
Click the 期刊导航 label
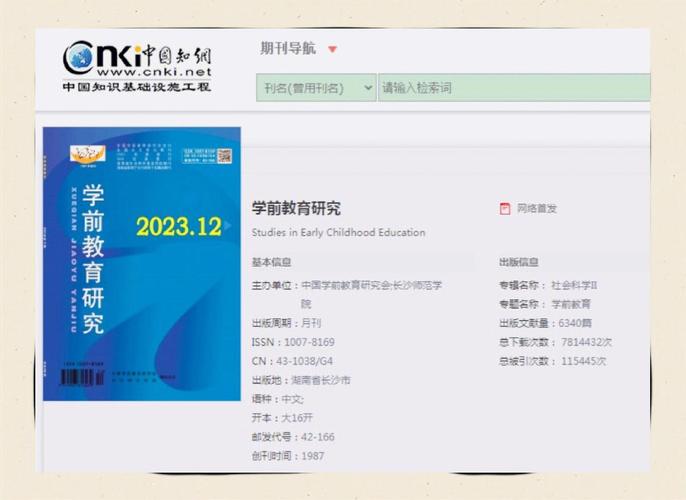pos(288,48)
